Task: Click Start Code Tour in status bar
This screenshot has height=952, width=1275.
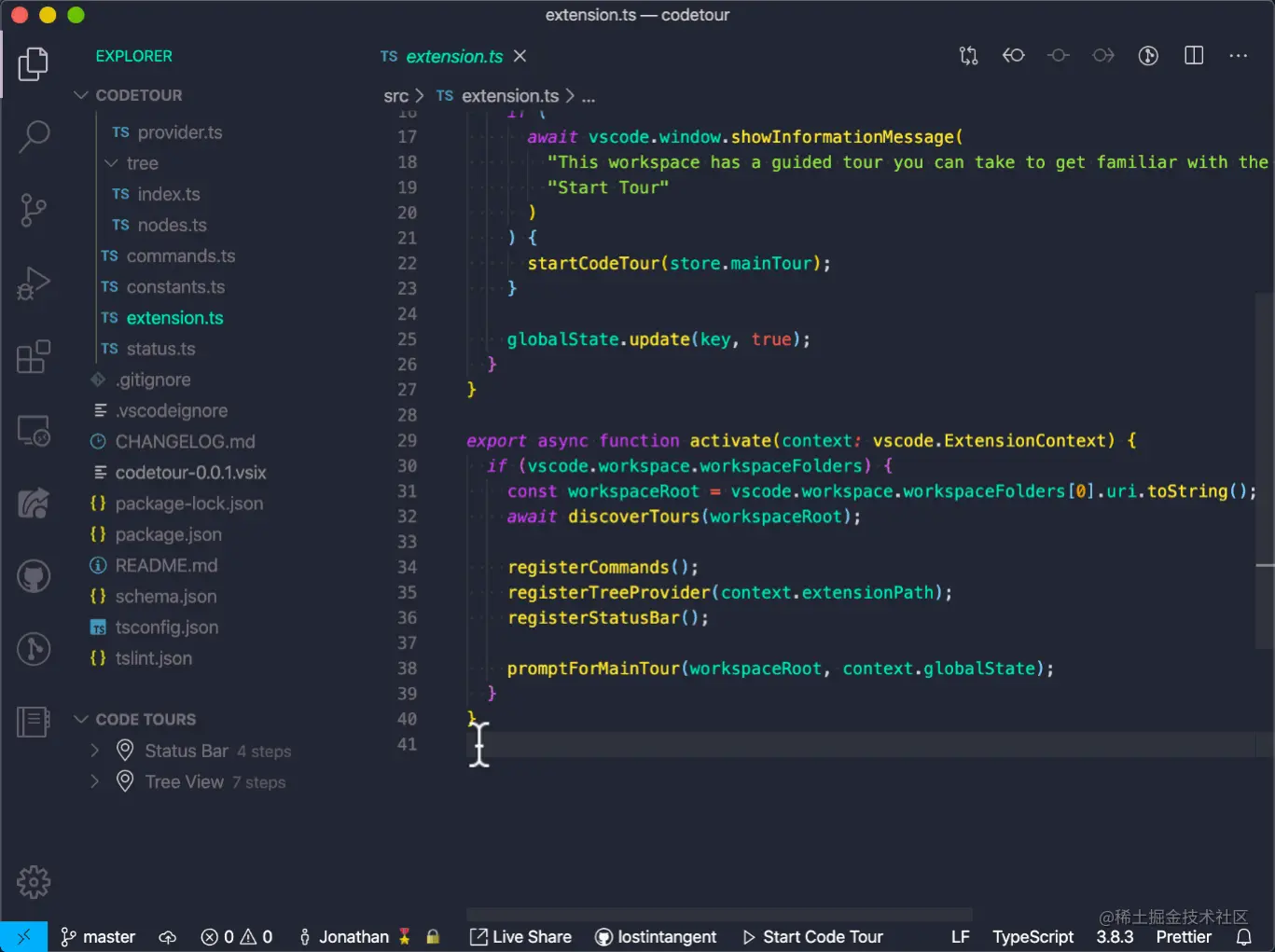Action: (812, 937)
